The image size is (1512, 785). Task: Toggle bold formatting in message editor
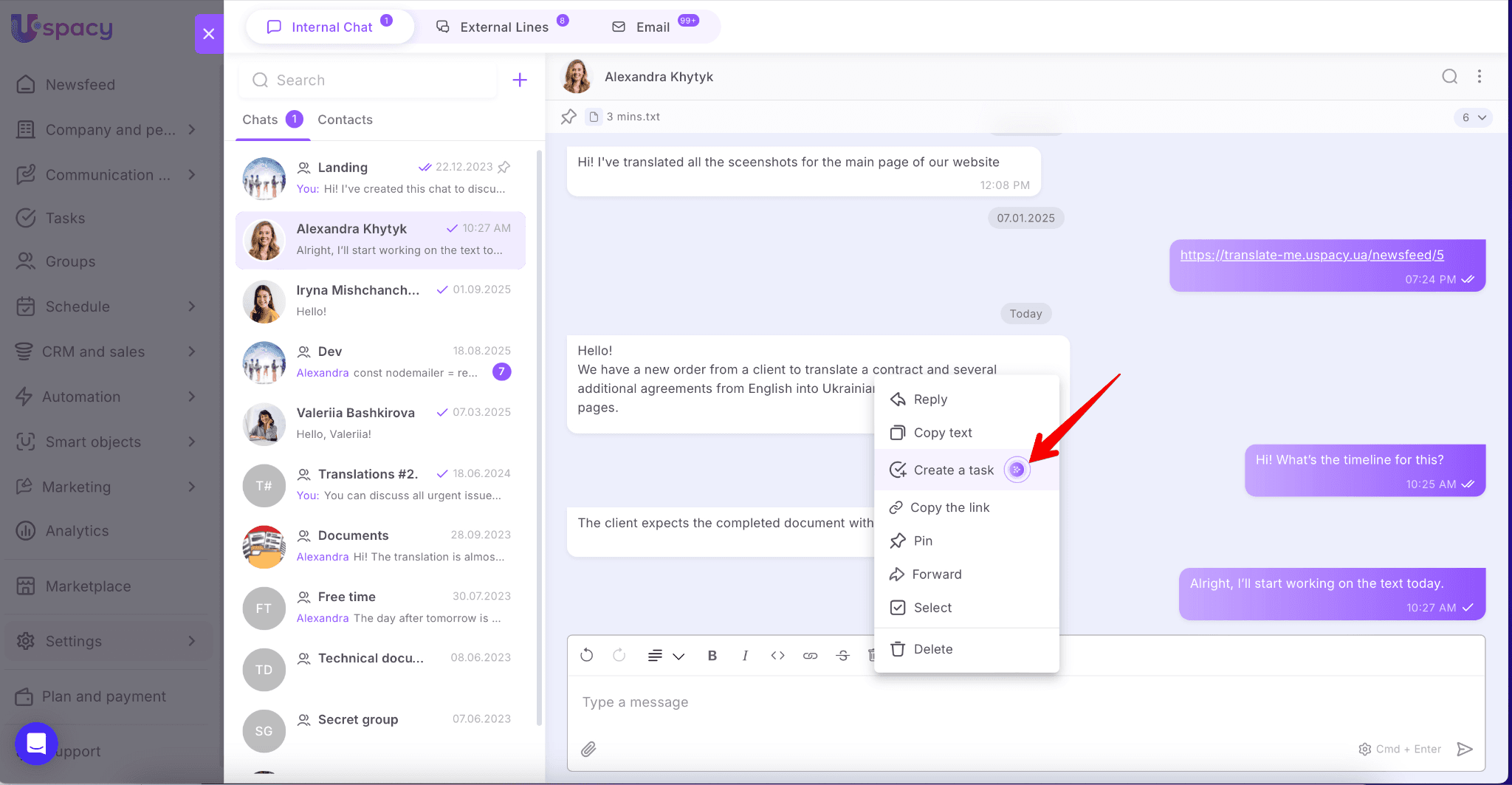(712, 655)
